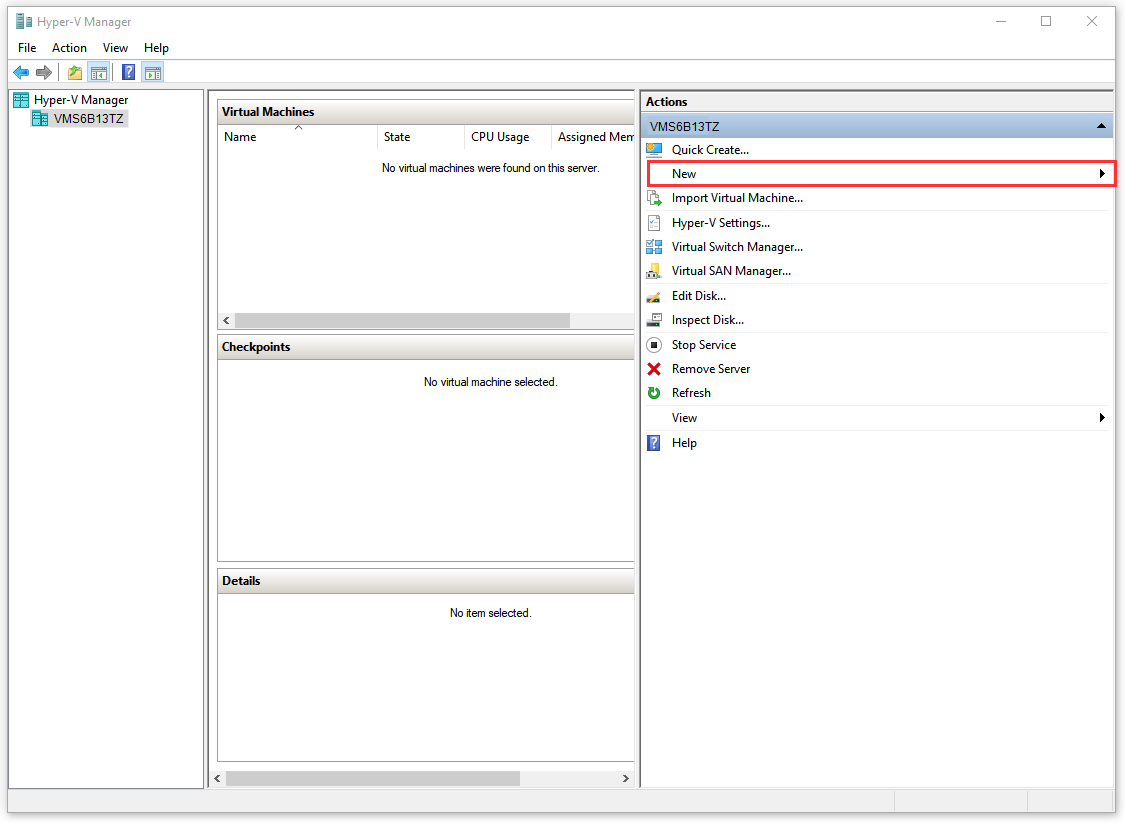Click Help action text in Actions pane
This screenshot has height=823, width=1125.
(684, 443)
